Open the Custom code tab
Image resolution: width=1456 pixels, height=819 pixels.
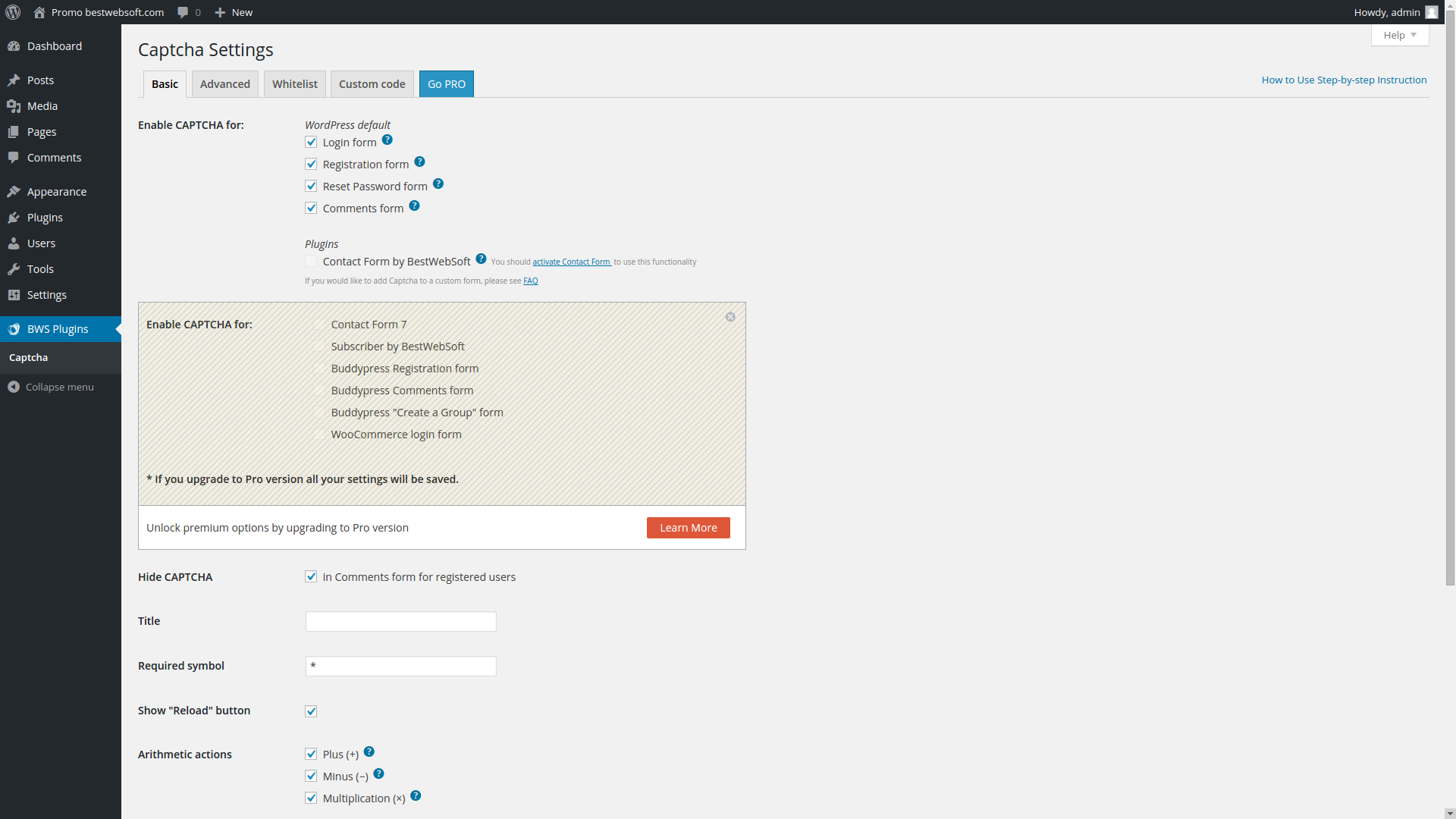(372, 84)
